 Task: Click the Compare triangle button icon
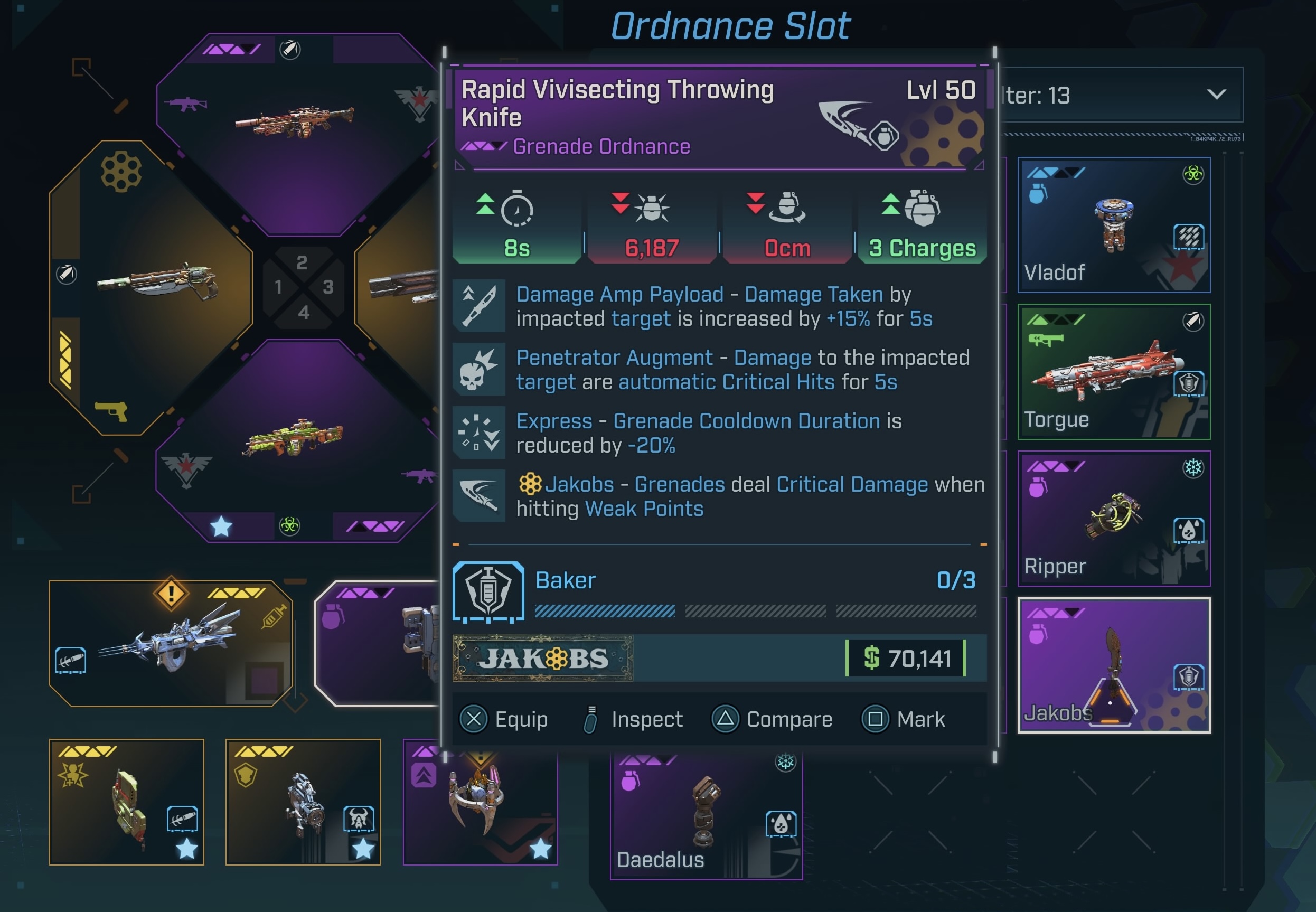point(725,718)
